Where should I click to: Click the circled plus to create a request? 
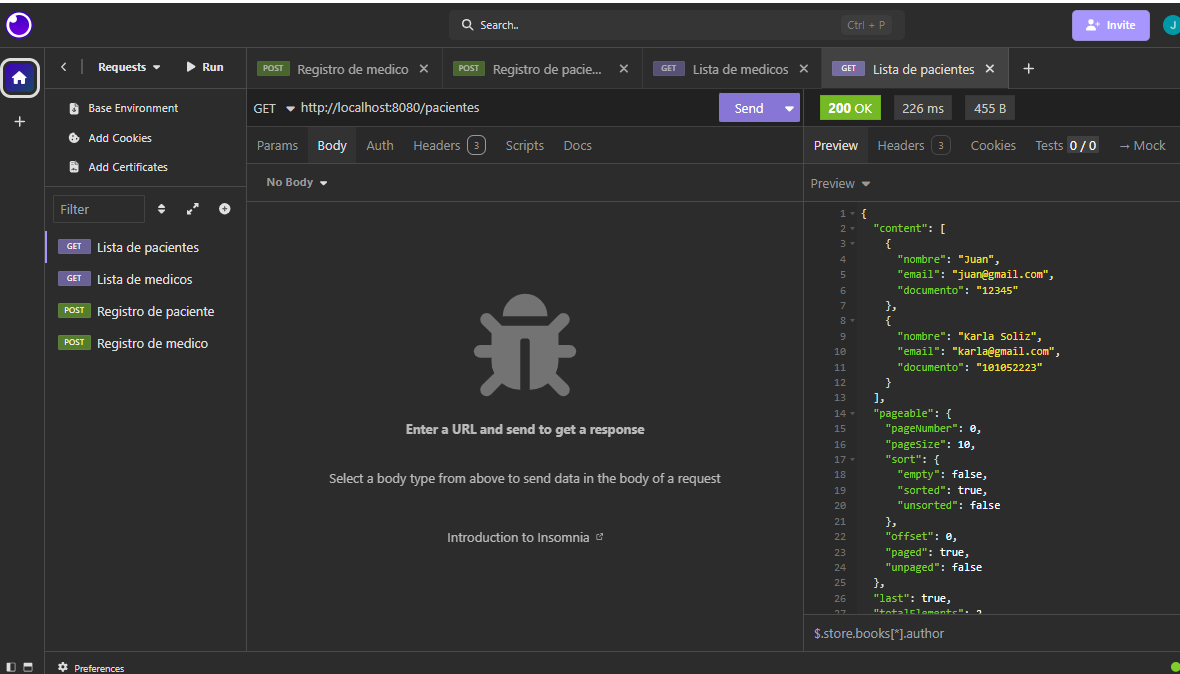coord(224,209)
